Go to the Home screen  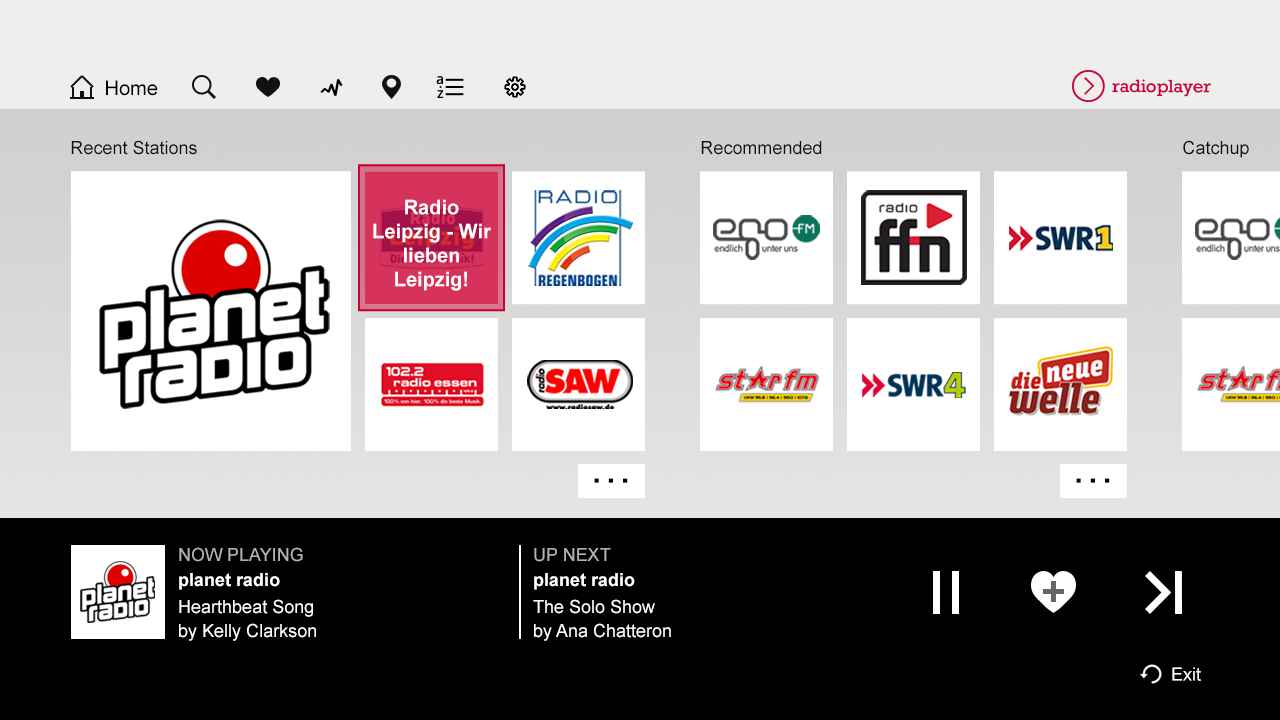113,88
